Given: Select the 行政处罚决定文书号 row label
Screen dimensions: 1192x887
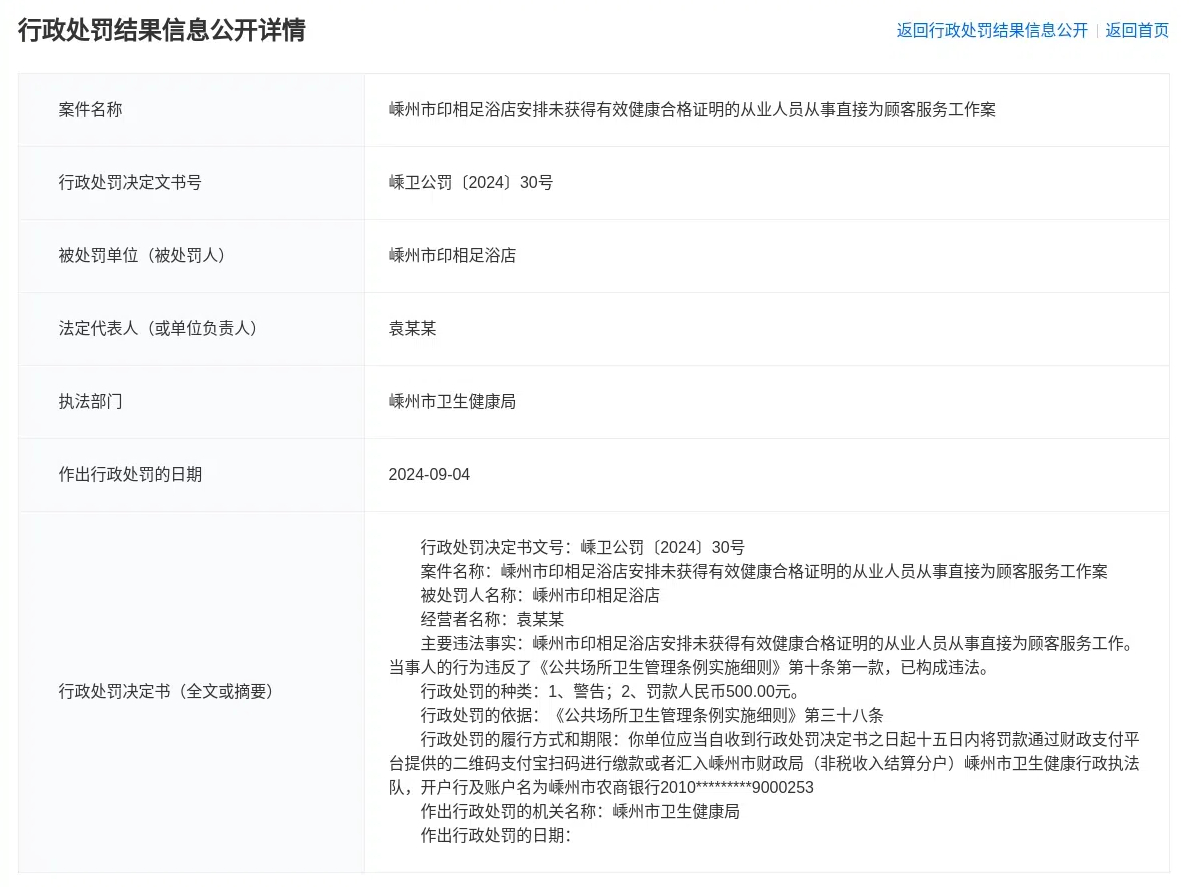Looking at the screenshot, I should 130,182.
